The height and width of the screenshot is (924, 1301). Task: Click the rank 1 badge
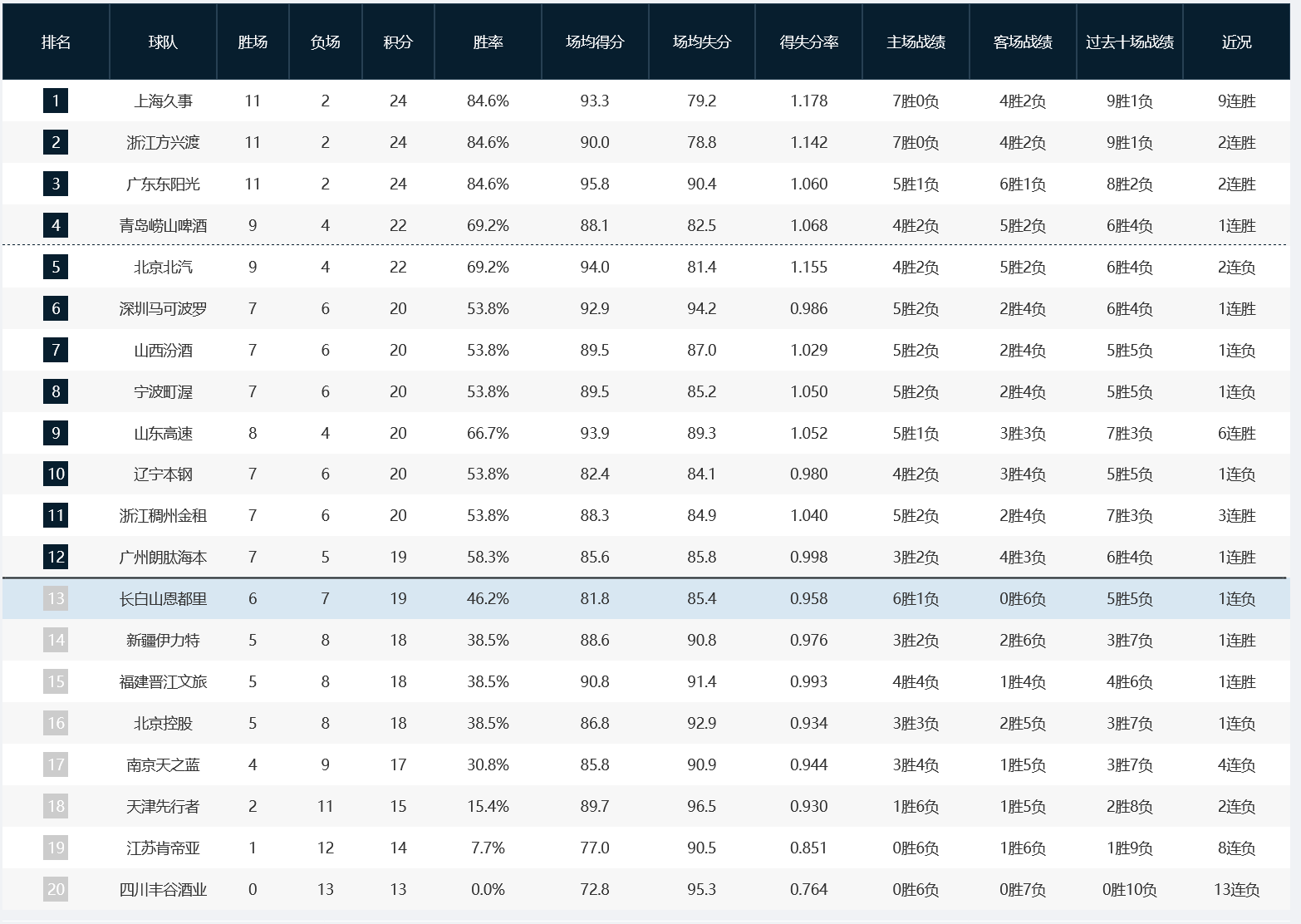(56, 101)
